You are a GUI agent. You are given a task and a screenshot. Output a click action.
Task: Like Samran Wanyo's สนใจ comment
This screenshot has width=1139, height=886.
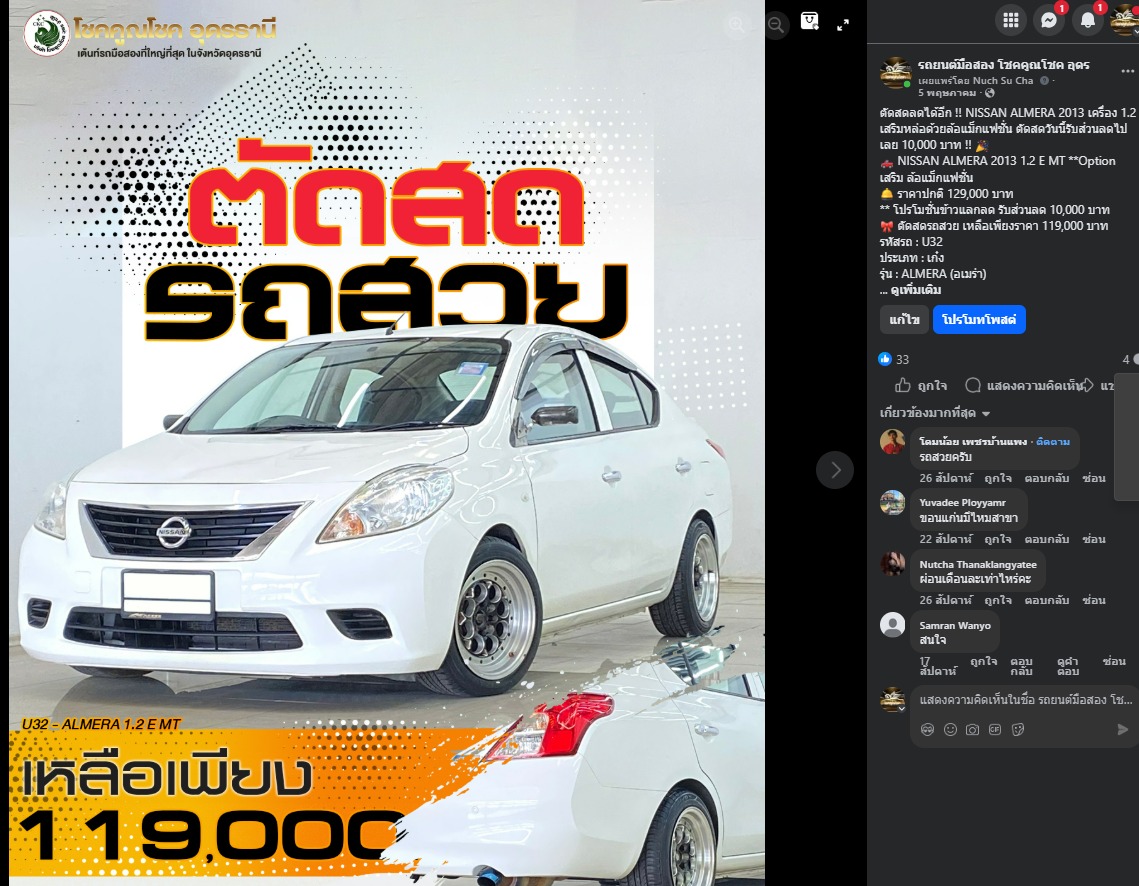[x=984, y=661]
